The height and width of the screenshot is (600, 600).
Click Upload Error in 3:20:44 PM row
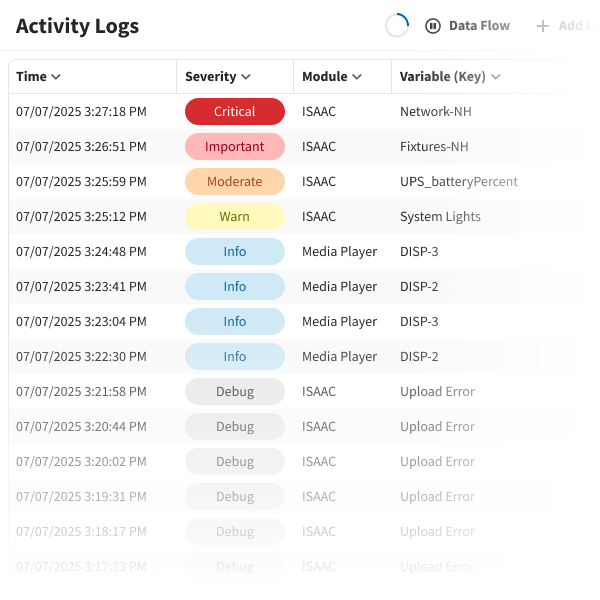point(437,427)
